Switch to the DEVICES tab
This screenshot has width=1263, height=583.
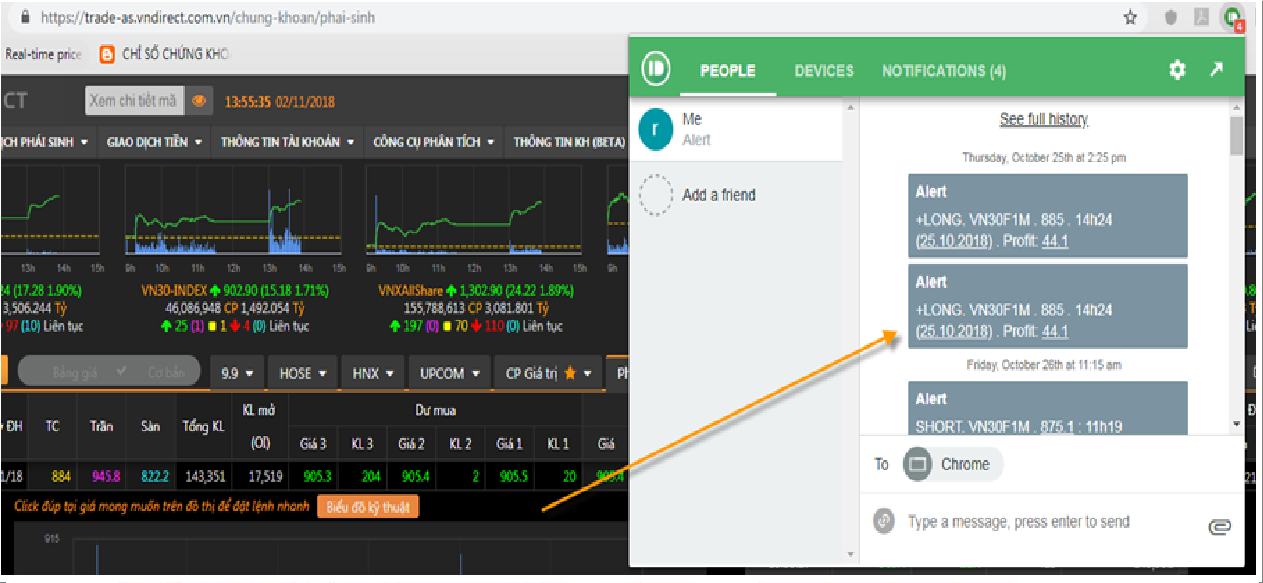pos(824,71)
